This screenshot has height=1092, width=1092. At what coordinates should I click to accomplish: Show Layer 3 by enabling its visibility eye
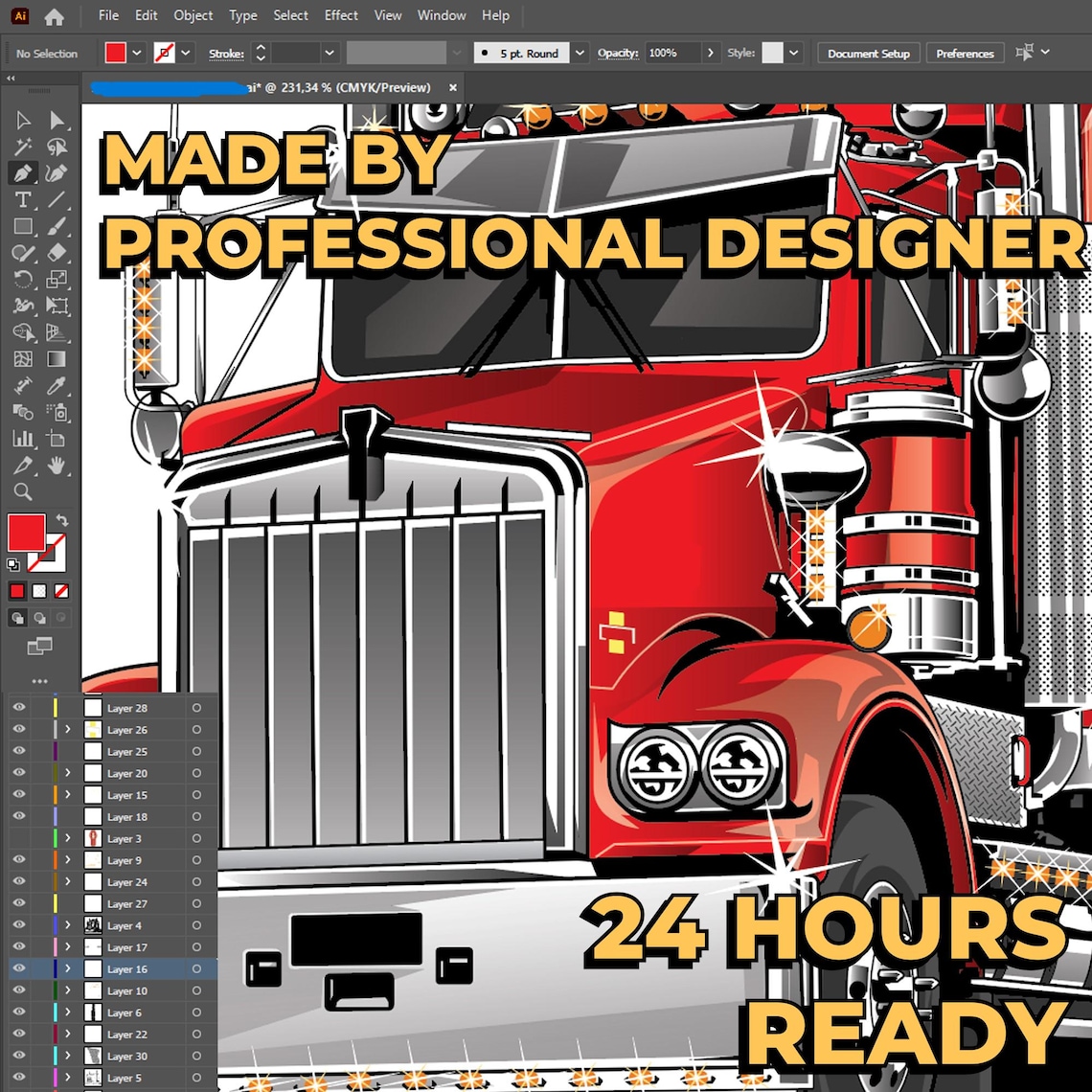pos(19,838)
